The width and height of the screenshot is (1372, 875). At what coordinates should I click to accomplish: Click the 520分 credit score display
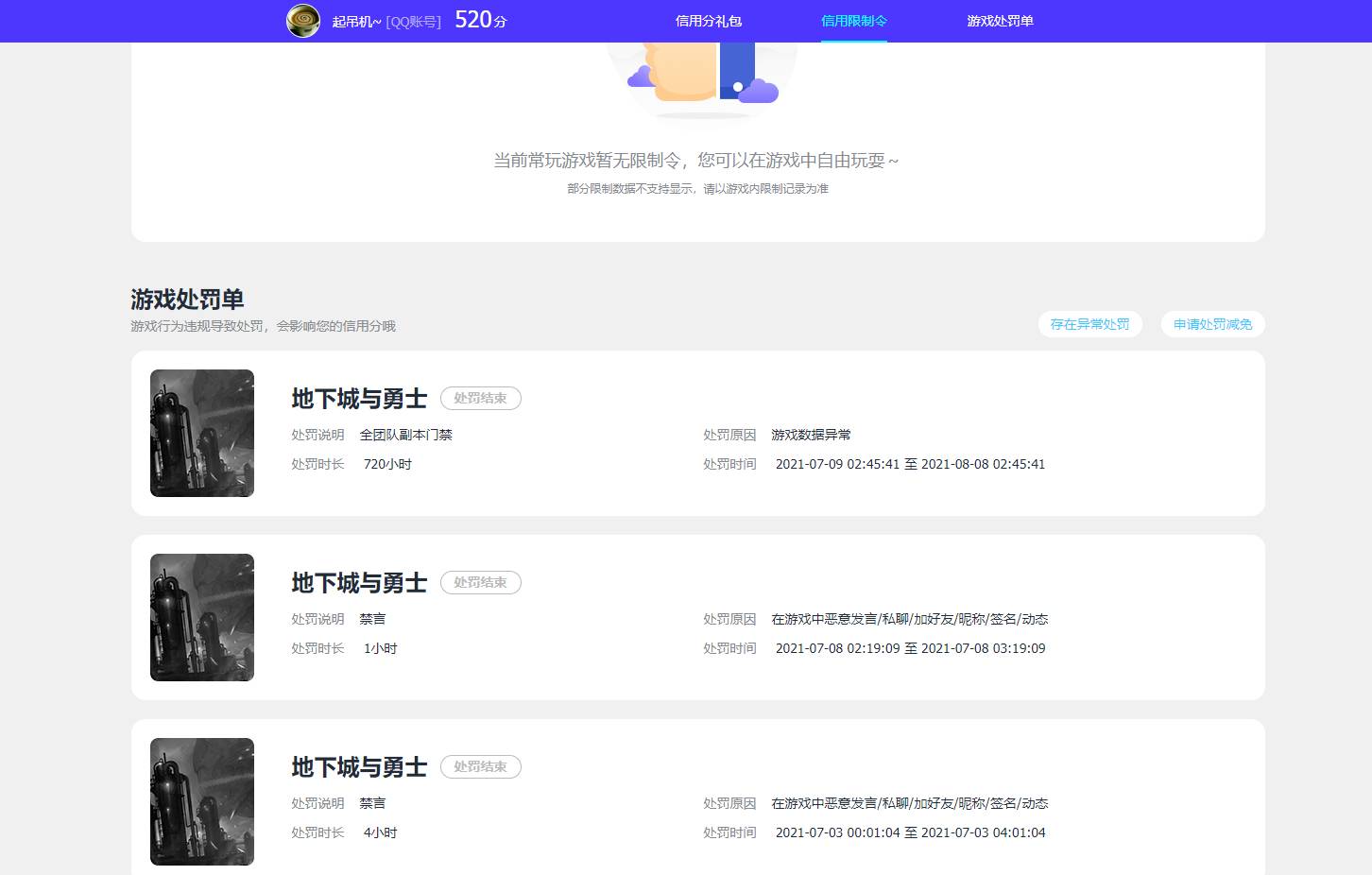pyautogui.click(x=479, y=19)
